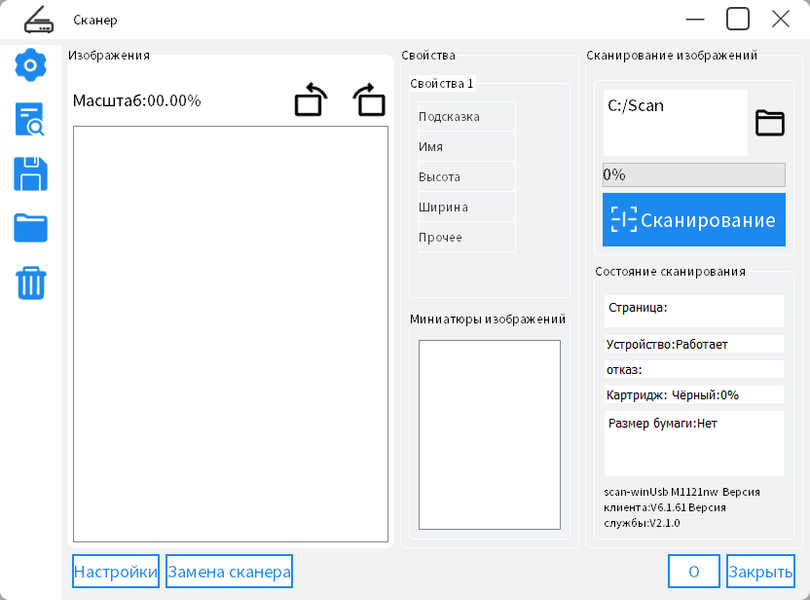Rotate image clockwise icon

click(x=369, y=99)
